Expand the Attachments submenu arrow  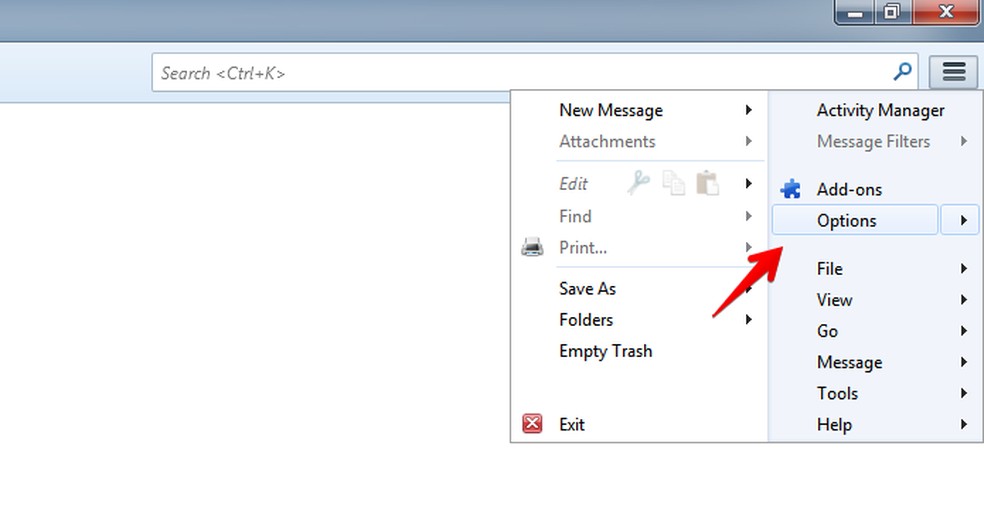click(x=749, y=141)
